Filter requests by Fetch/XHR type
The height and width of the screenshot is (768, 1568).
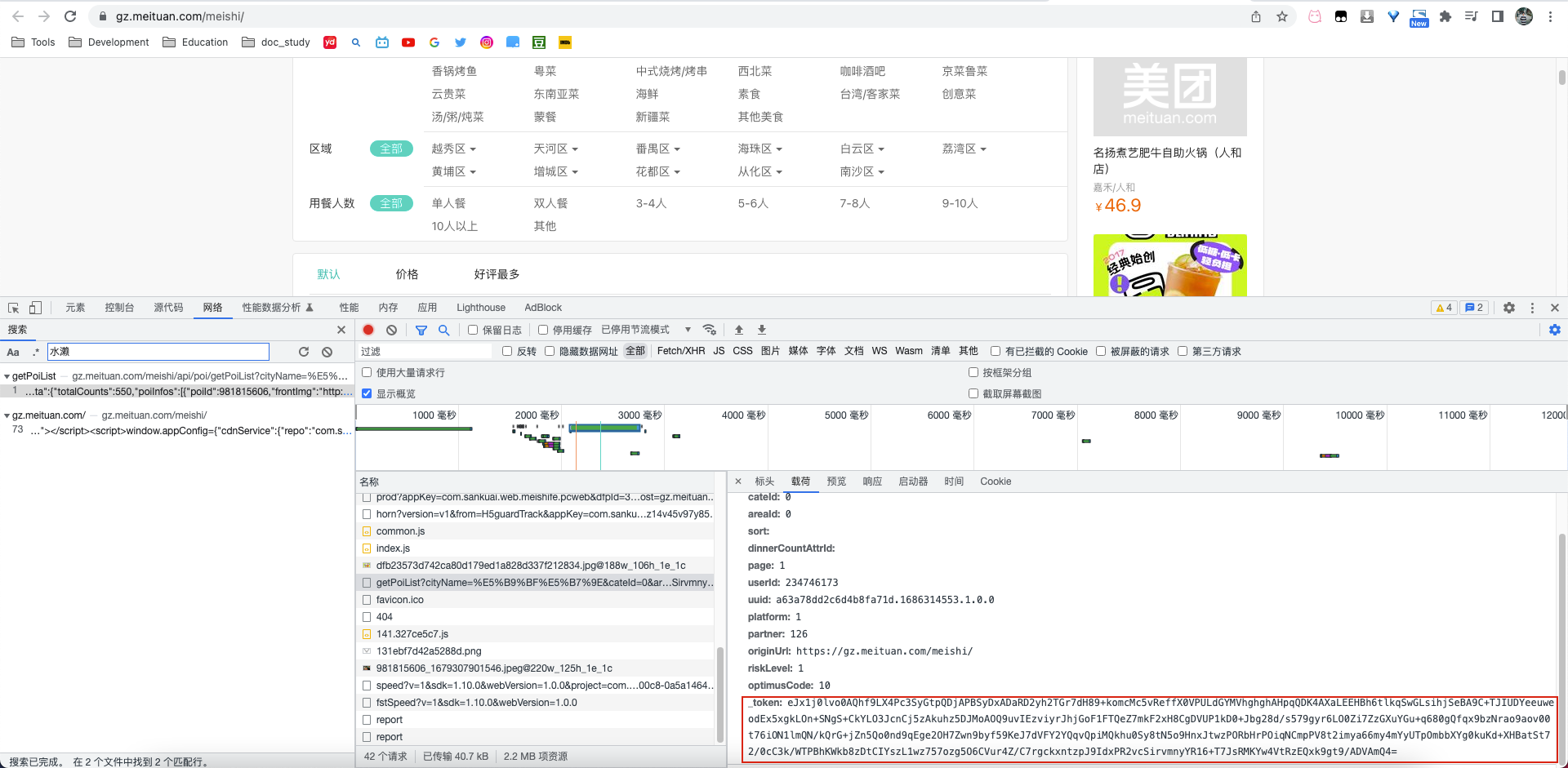click(681, 351)
